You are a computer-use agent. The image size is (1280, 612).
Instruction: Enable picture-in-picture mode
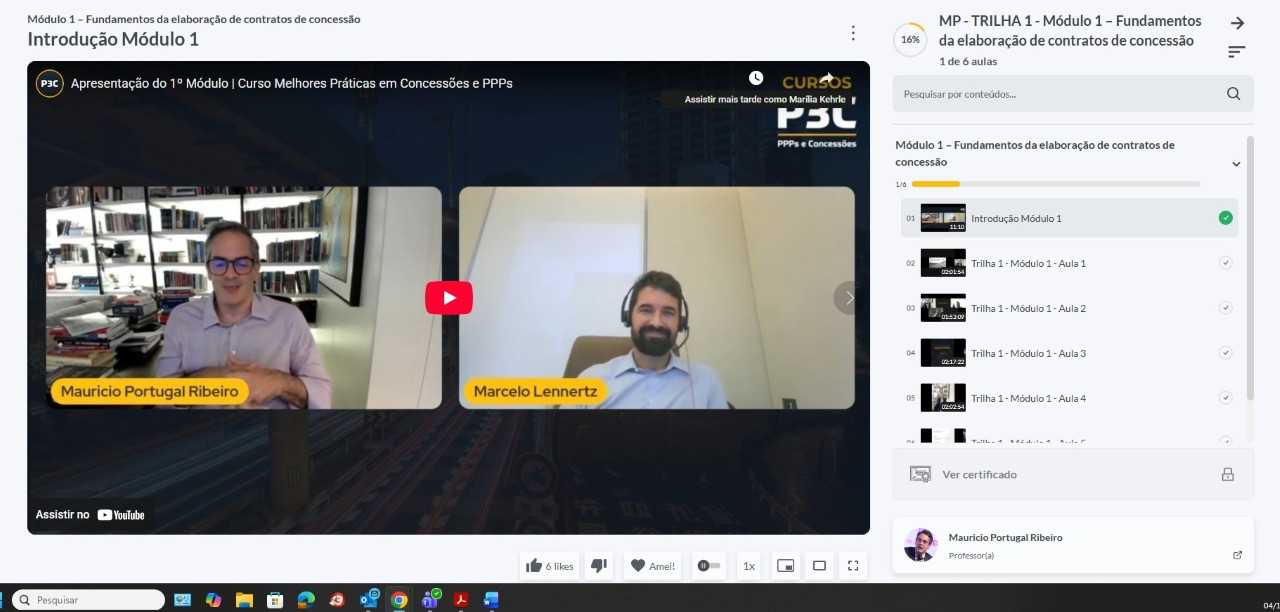click(x=785, y=566)
